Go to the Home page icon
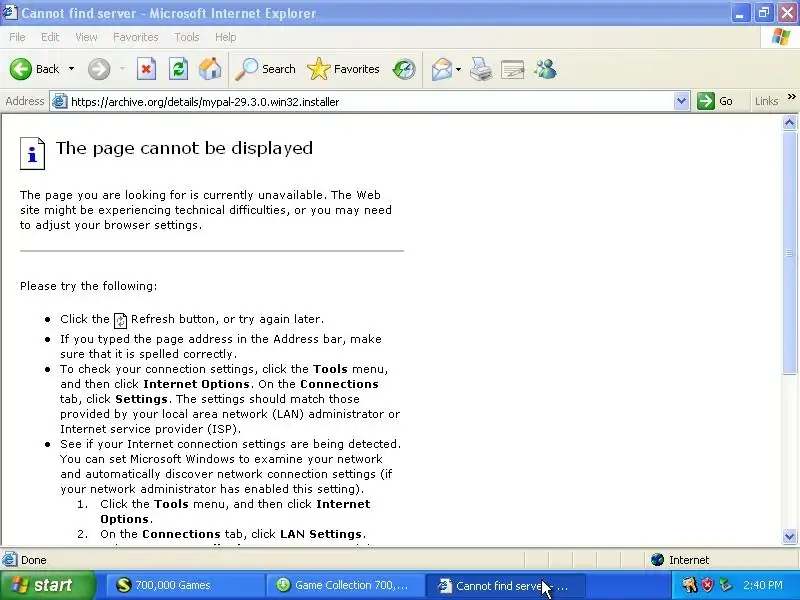The height and width of the screenshot is (600, 800). click(210, 69)
